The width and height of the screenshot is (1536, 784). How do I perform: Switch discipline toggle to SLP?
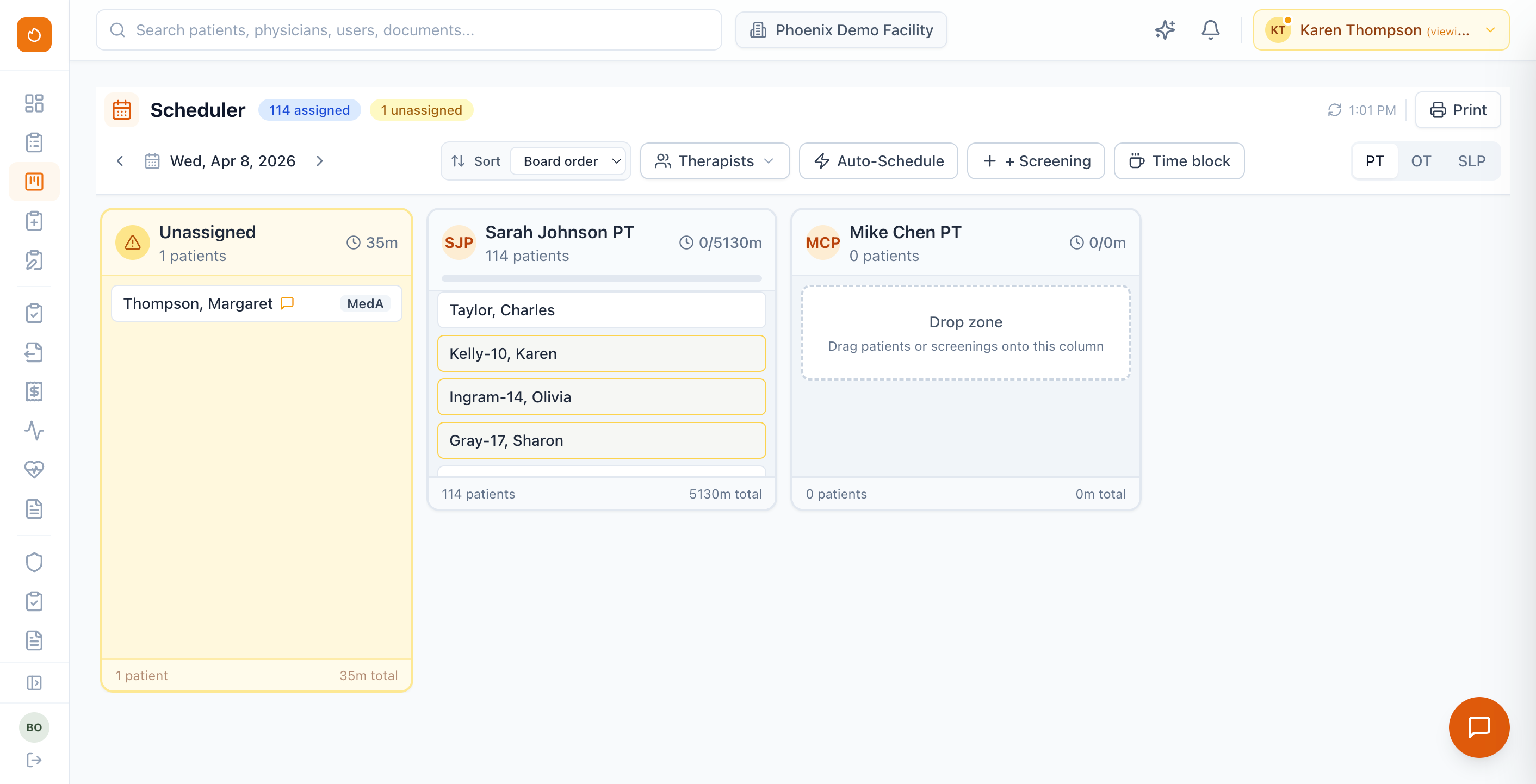[x=1471, y=161]
